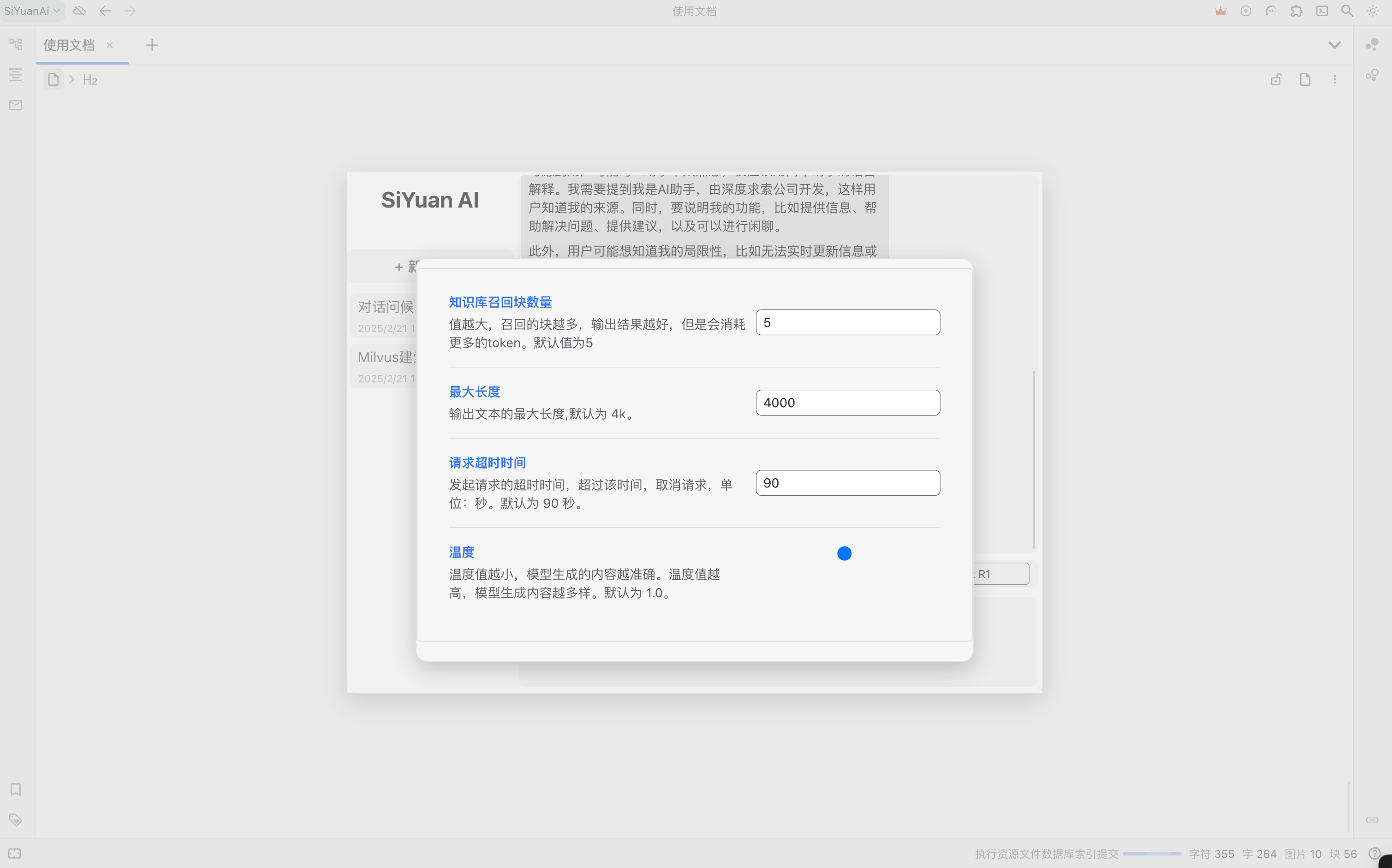The width and height of the screenshot is (1392, 868).
Task: Toggle the membership crown icon
Action: 1220,11
